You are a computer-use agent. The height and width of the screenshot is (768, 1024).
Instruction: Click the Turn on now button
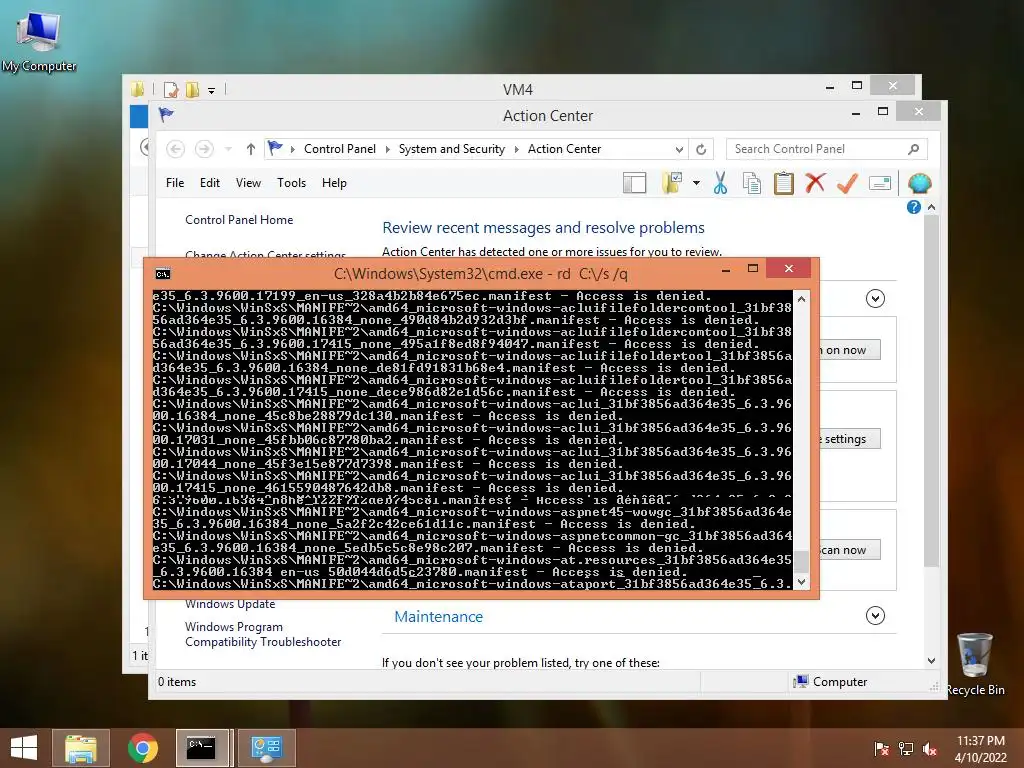tap(850, 350)
